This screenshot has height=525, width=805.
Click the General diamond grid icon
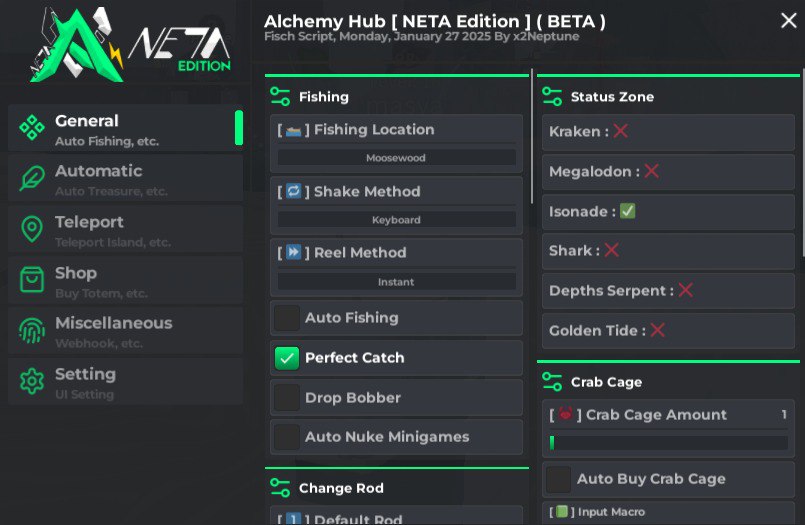(32, 128)
